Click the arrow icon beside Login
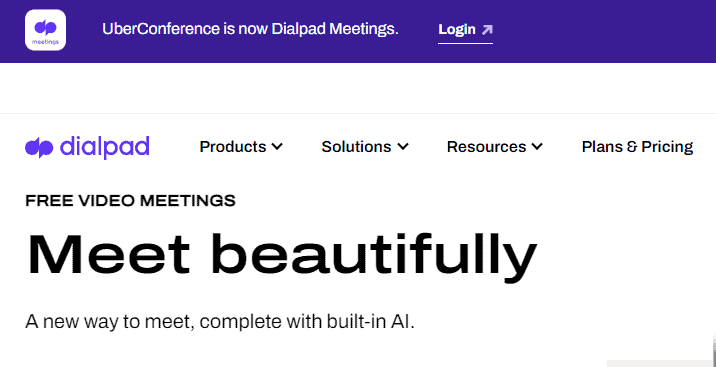The width and height of the screenshot is (716, 367). pyautogui.click(x=487, y=30)
